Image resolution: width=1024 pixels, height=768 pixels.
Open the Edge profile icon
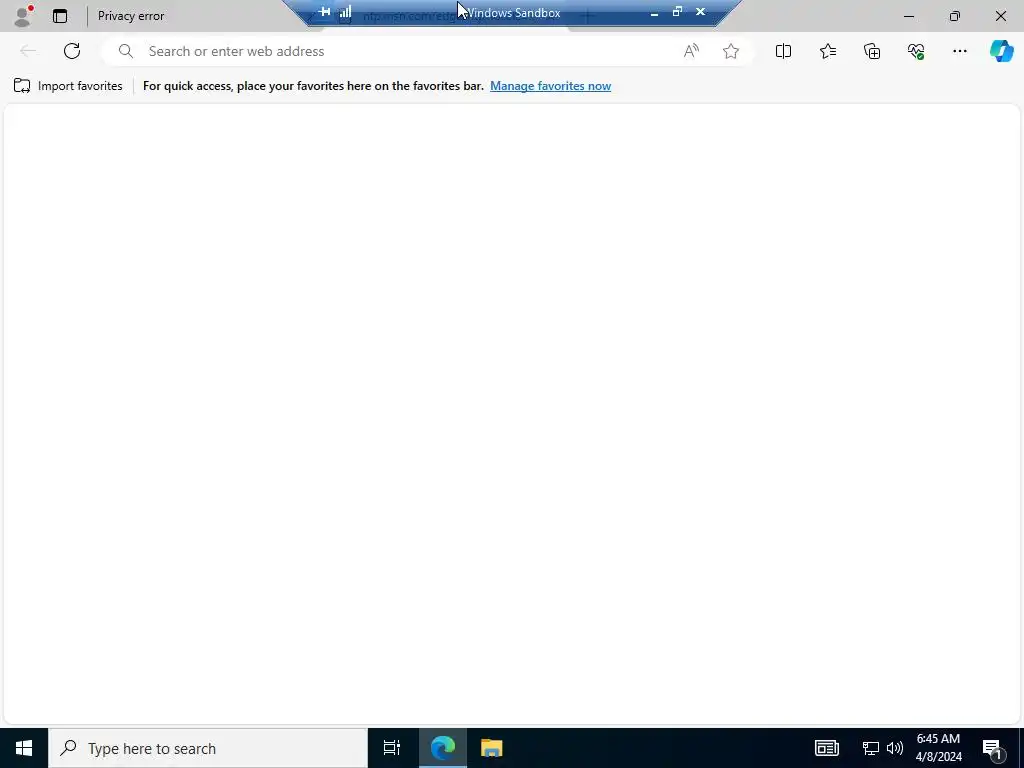(x=23, y=16)
